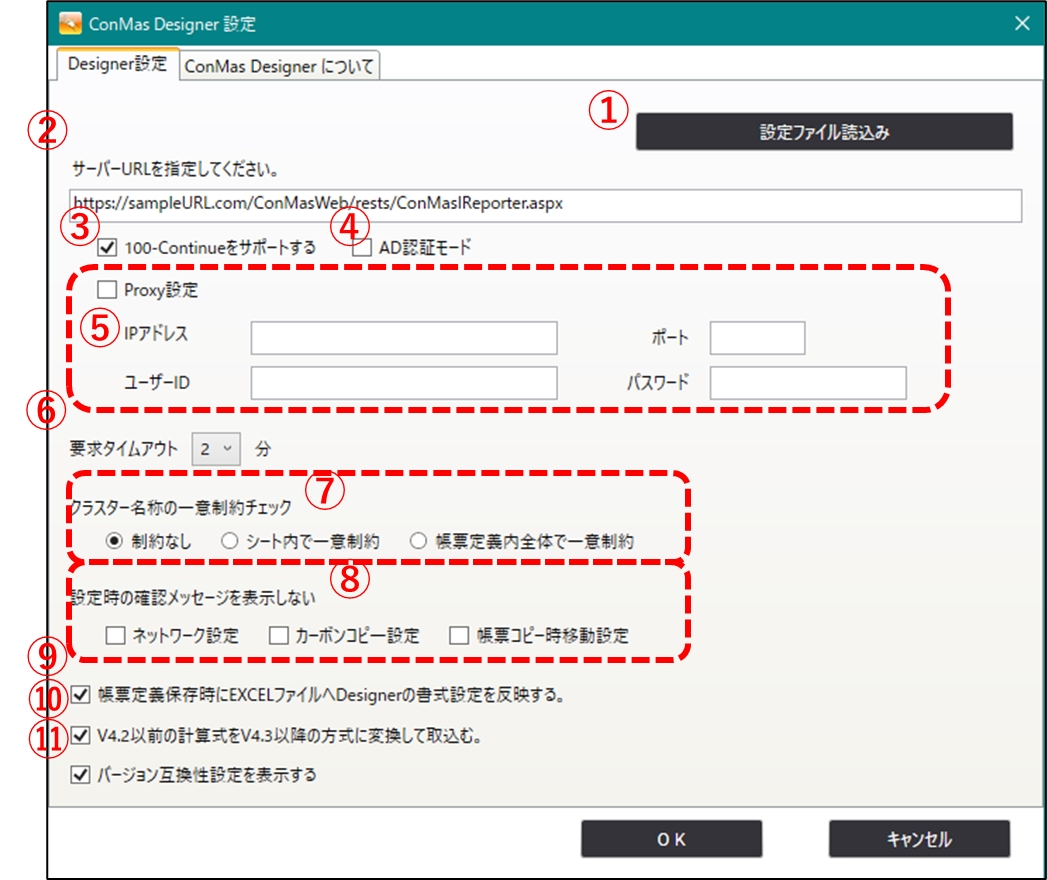Focus the server URL input field
Image resolution: width=1047 pixels, height=880 pixels.
tap(545, 204)
